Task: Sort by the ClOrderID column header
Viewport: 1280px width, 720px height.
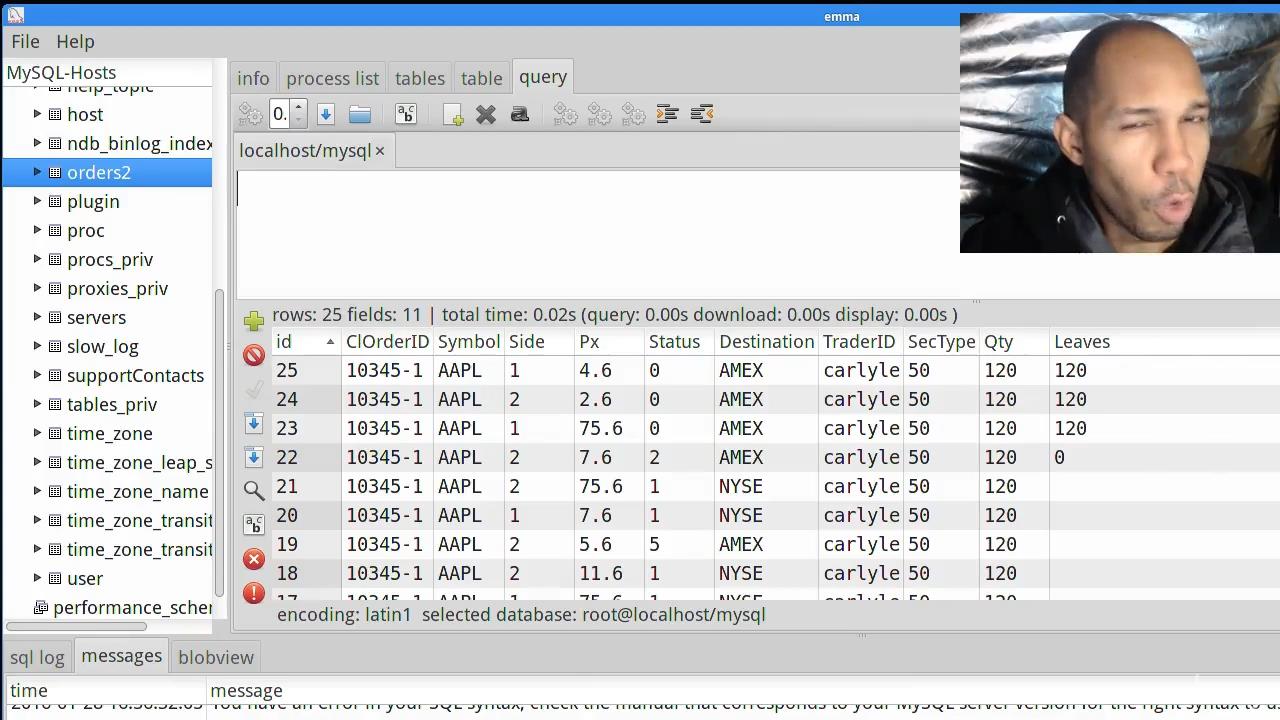Action: (x=388, y=342)
